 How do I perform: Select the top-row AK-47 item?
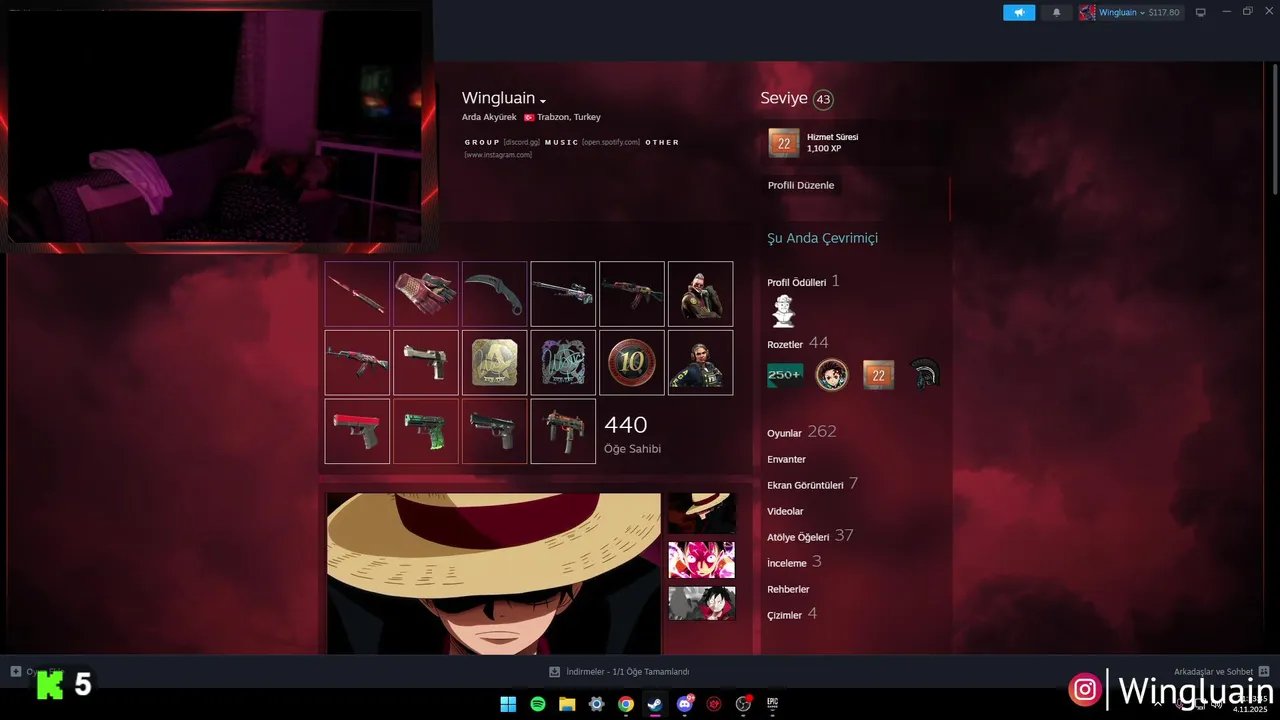[632, 294]
